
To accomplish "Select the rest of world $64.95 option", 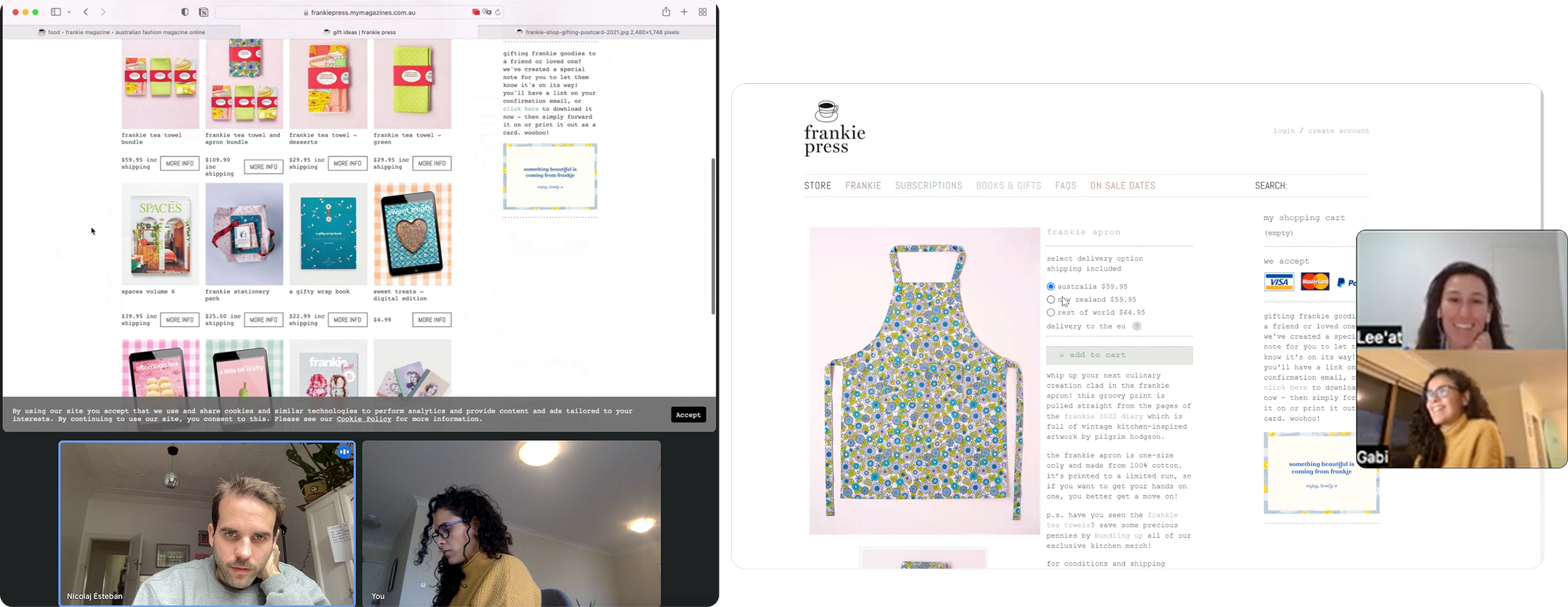I will point(1051,312).
